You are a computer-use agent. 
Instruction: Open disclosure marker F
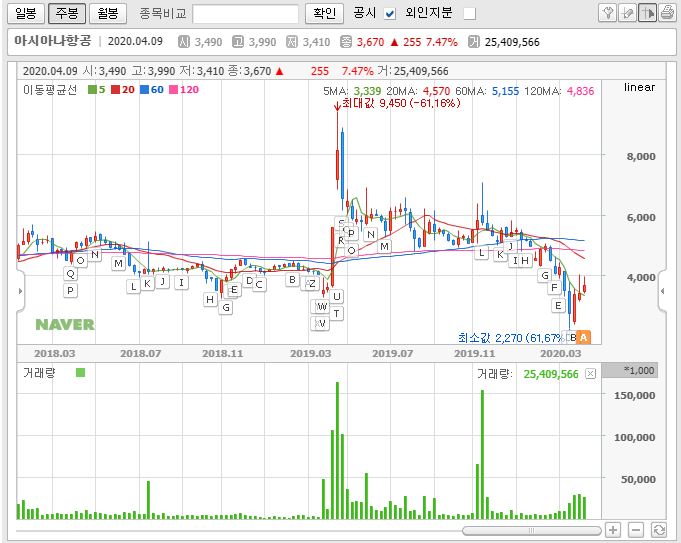[x=554, y=287]
